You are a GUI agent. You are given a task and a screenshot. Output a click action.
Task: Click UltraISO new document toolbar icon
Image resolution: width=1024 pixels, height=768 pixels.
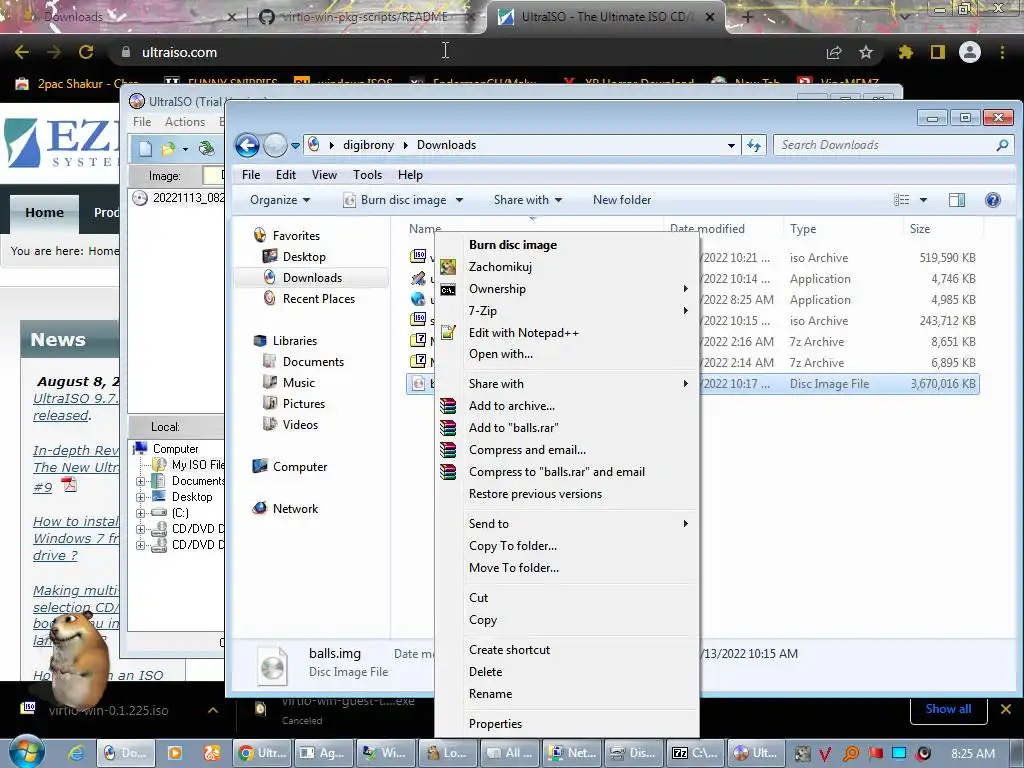[x=145, y=149]
